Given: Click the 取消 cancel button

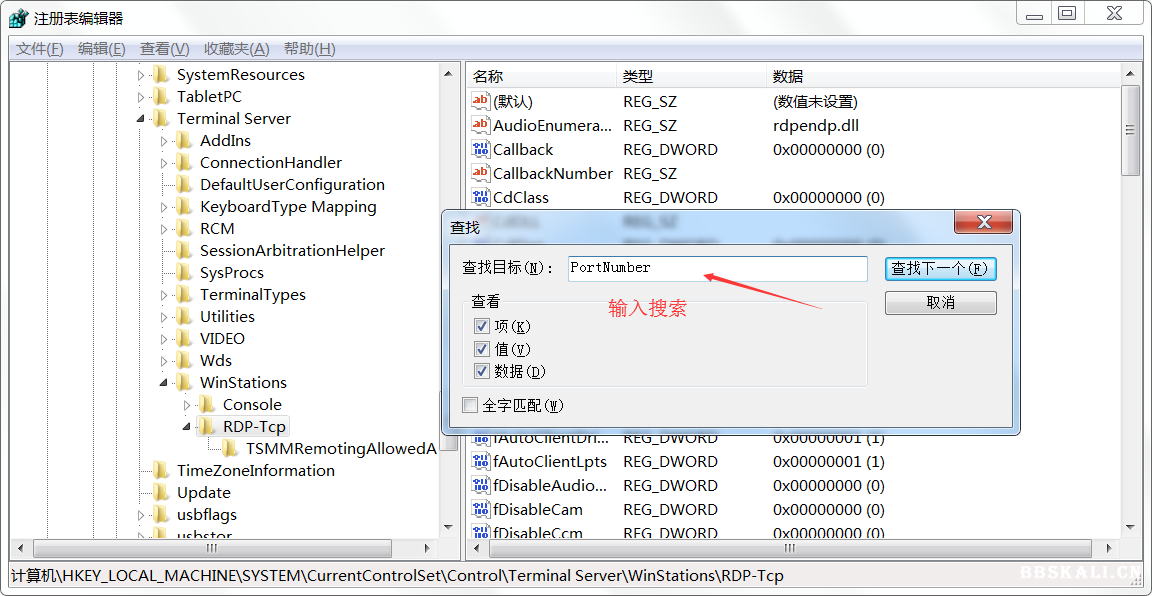Looking at the screenshot, I should coord(940,303).
